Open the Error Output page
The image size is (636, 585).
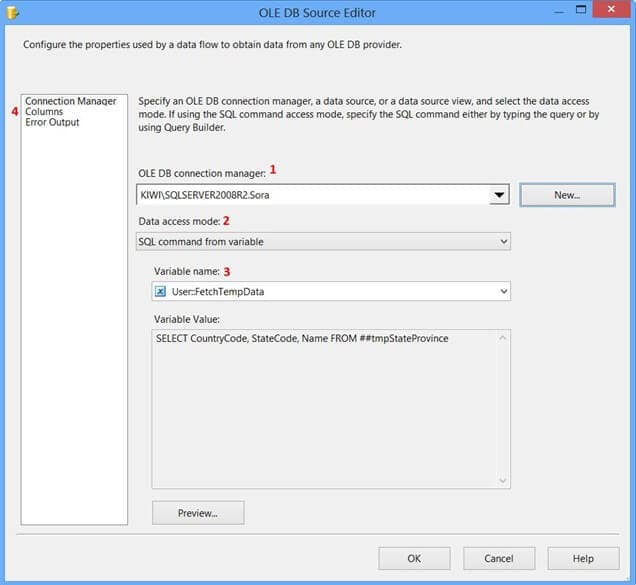click(52, 123)
